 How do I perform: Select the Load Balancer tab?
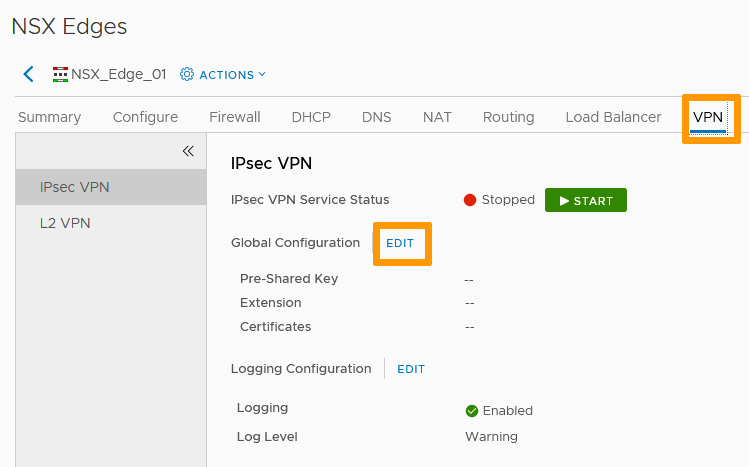(613, 117)
